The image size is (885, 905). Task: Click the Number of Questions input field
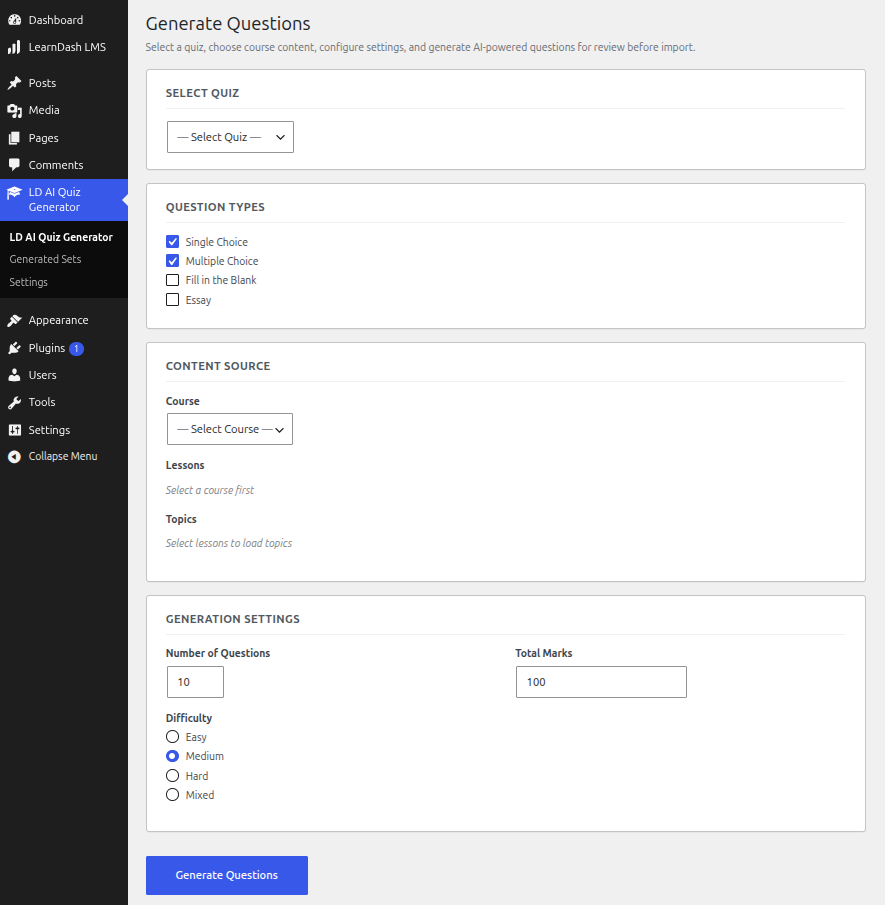coord(195,682)
